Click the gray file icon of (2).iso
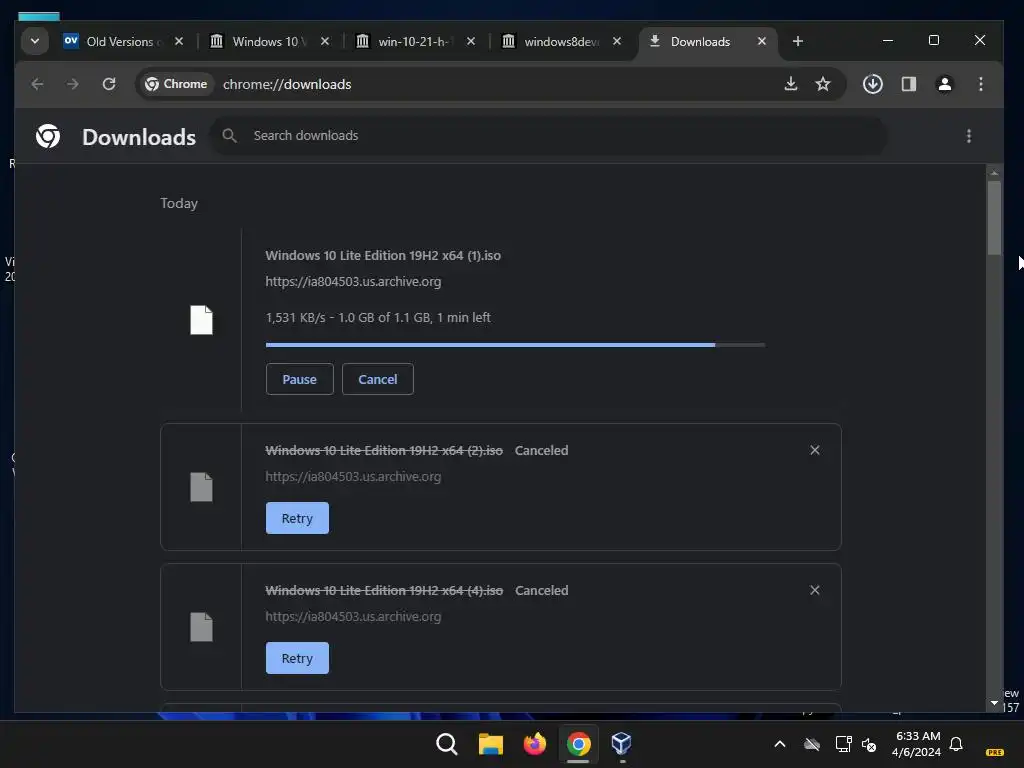This screenshot has width=1024, height=768. pos(201,487)
